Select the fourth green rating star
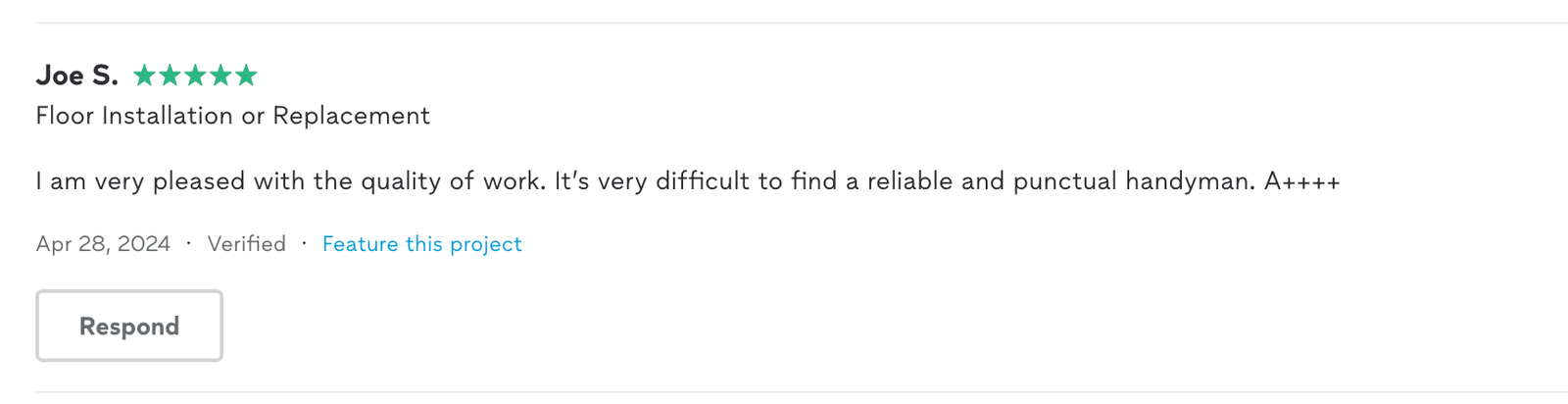Image resolution: width=1568 pixels, height=404 pixels. 221,76
